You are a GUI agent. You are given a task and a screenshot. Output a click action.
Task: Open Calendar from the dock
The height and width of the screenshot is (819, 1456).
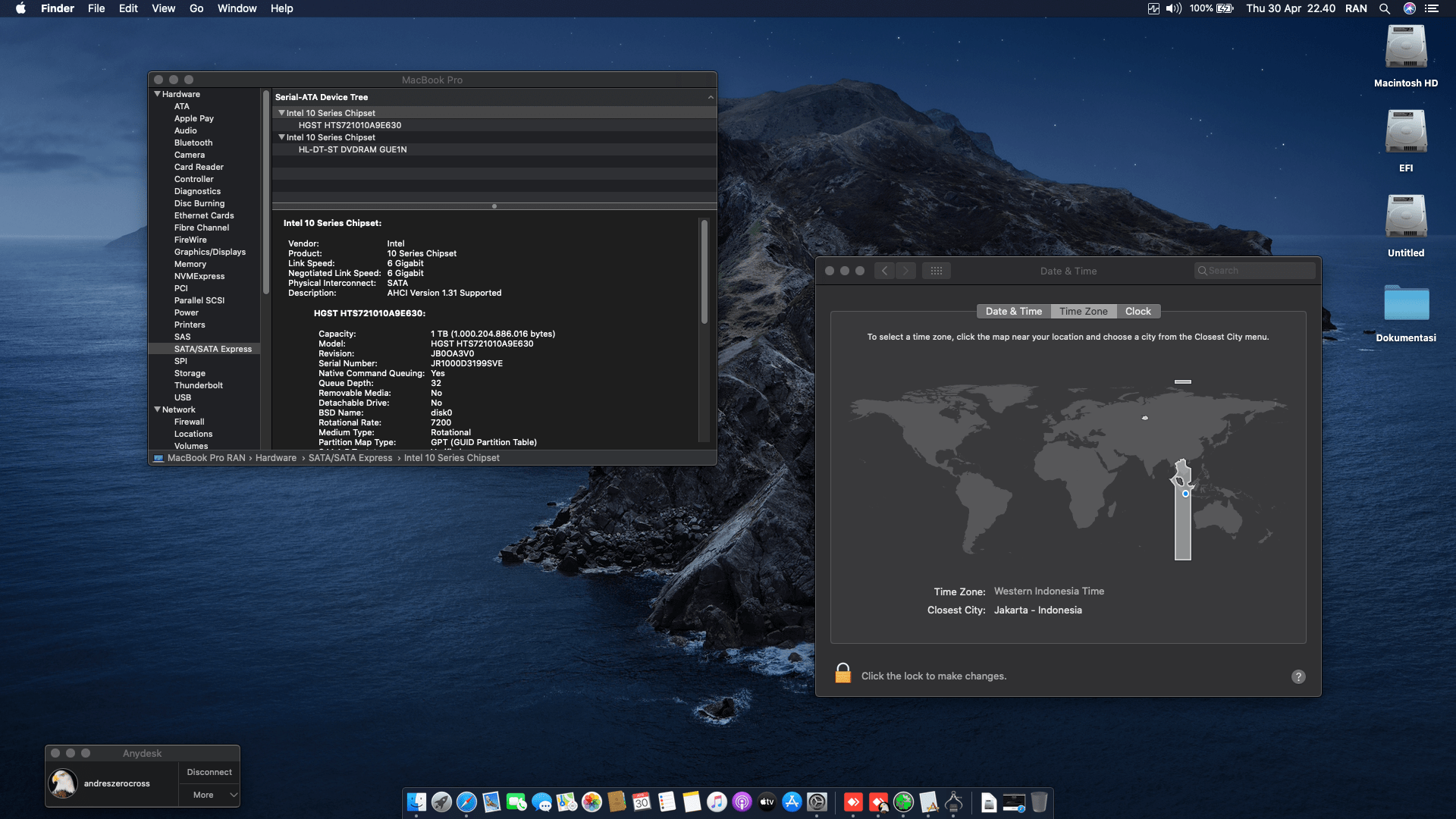pos(642,802)
